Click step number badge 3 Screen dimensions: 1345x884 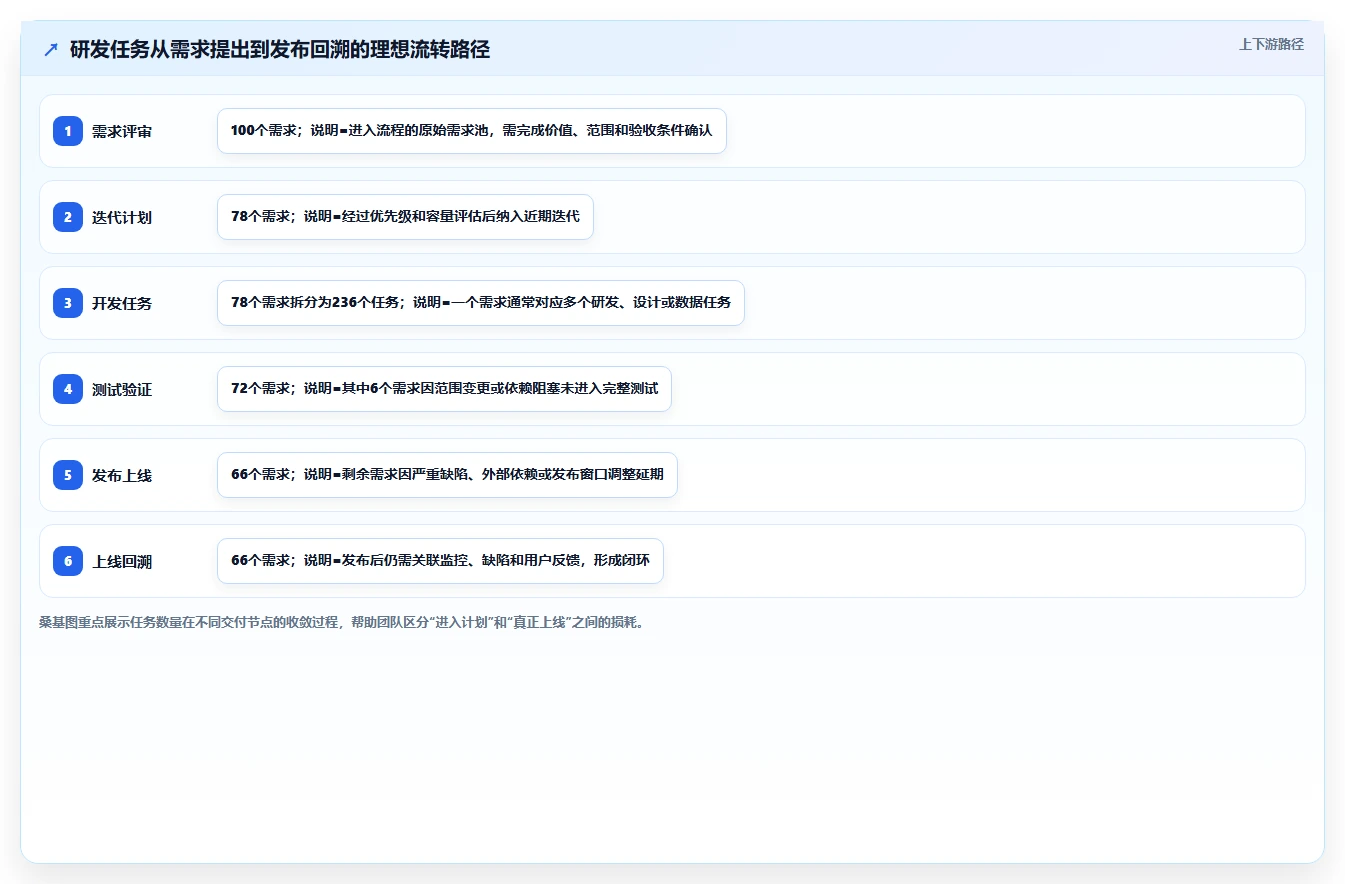click(x=68, y=303)
